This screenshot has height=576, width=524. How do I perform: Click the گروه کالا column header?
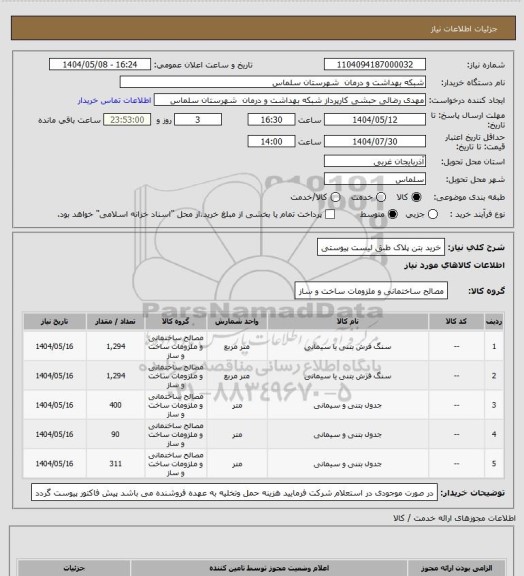[x=176, y=322]
